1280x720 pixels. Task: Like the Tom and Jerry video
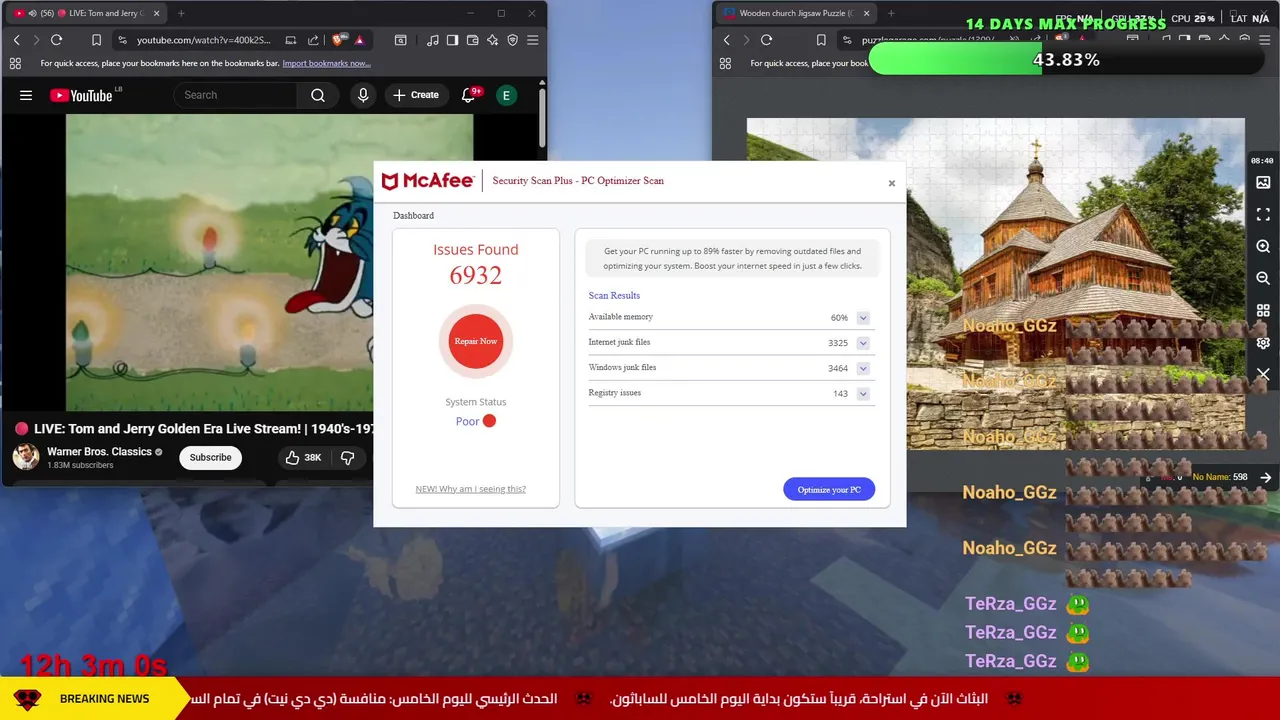click(303, 457)
